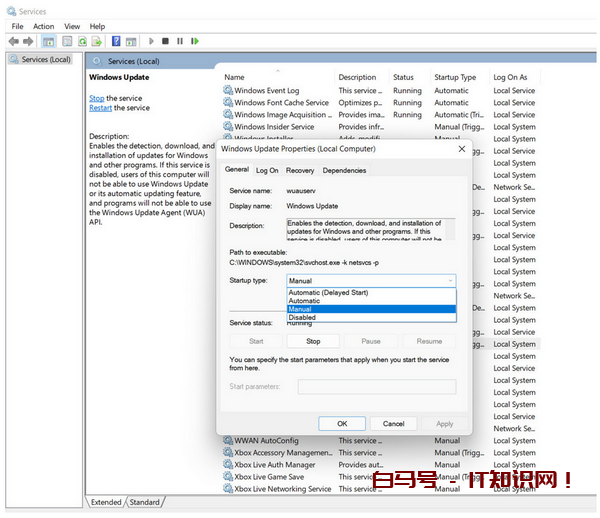The height and width of the screenshot is (518, 600).
Task: Choose Automatic (Delayed Start) option
Action: [x=327, y=293]
